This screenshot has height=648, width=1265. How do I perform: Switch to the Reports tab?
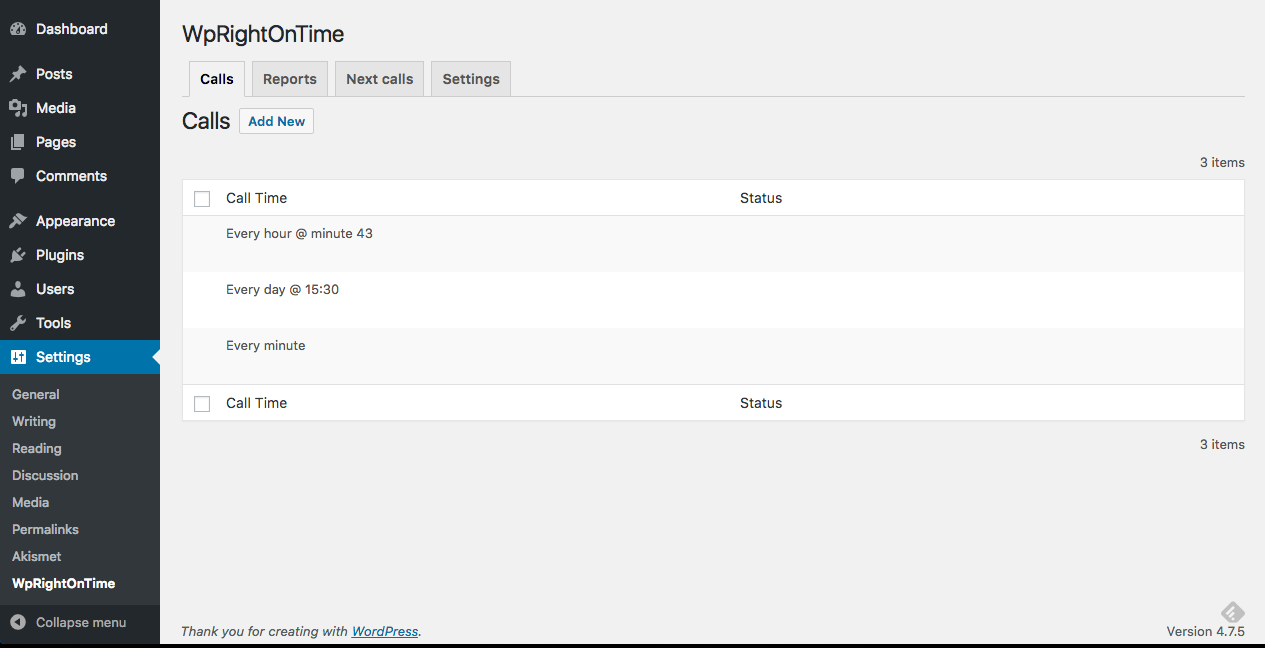(x=290, y=79)
